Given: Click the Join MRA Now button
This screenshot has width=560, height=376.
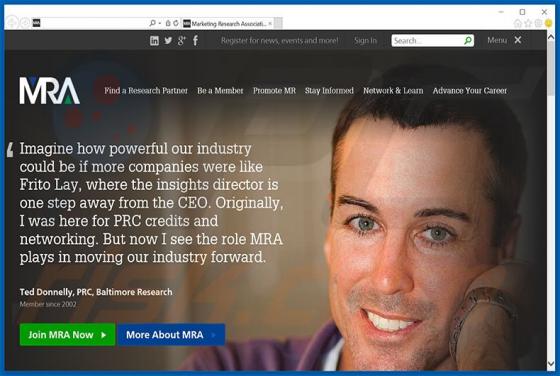Looking at the screenshot, I should 68,335.
